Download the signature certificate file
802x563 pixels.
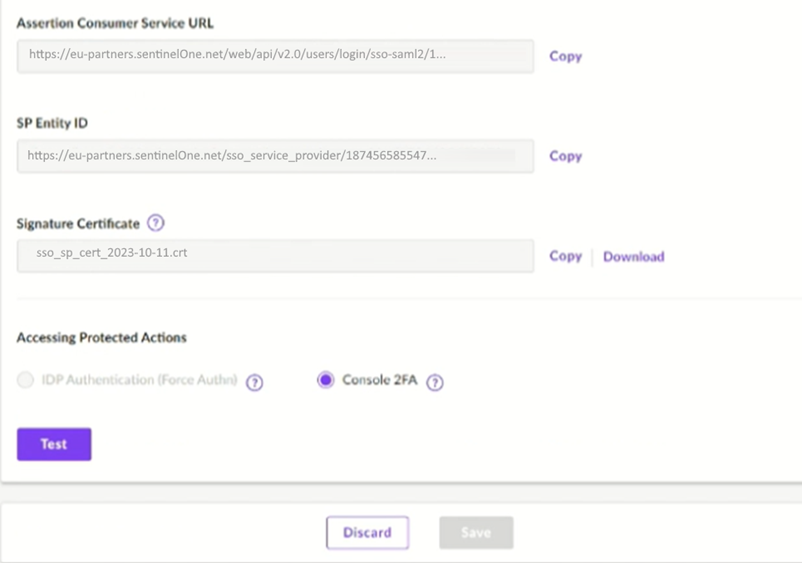pos(633,257)
